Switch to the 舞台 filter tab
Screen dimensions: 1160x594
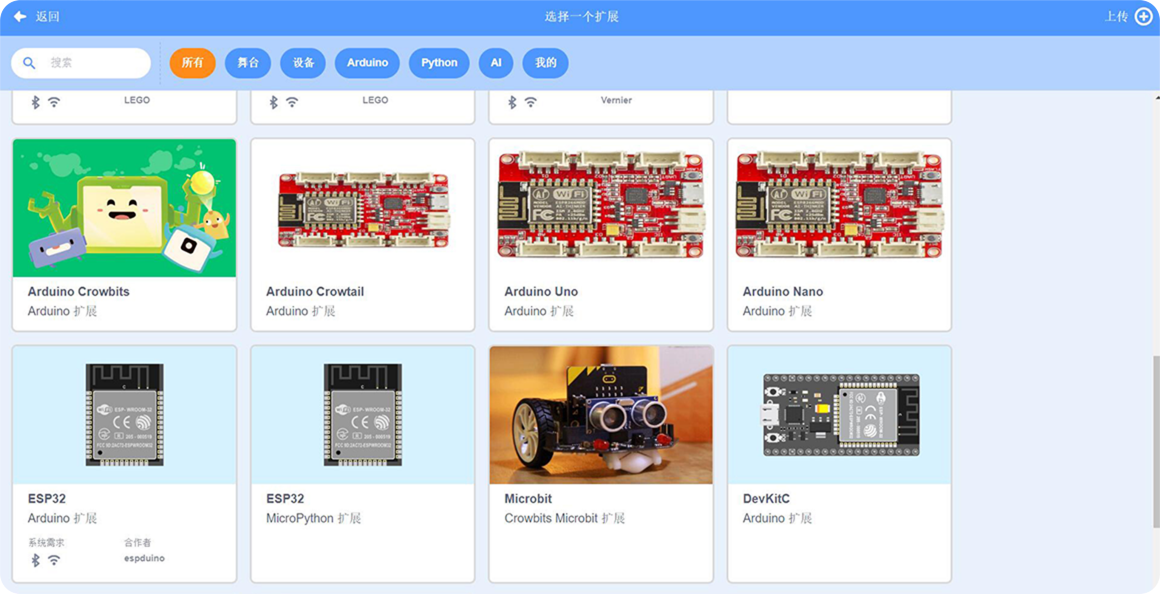coord(248,63)
